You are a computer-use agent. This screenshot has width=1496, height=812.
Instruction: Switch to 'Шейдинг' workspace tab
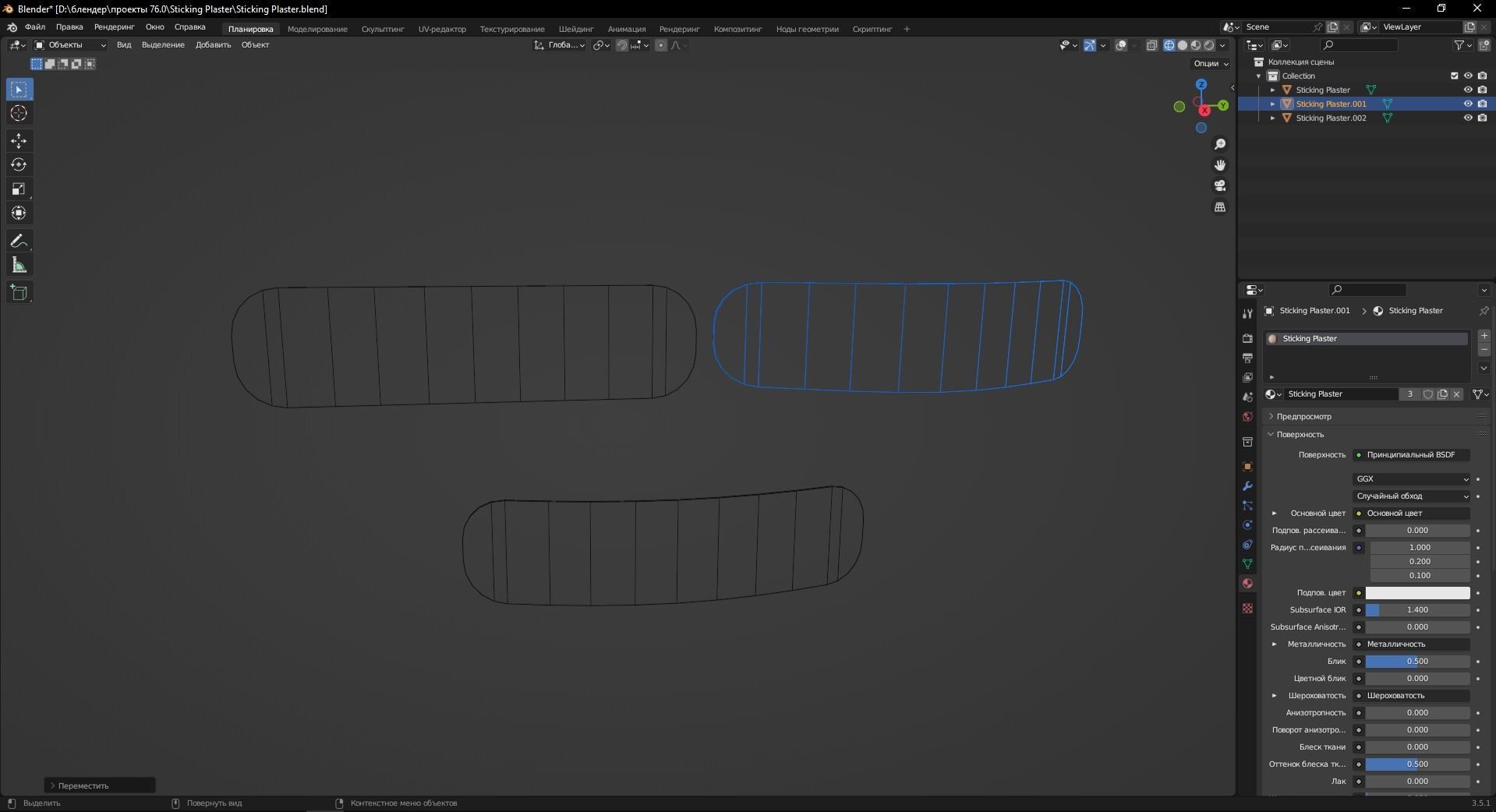tap(576, 30)
